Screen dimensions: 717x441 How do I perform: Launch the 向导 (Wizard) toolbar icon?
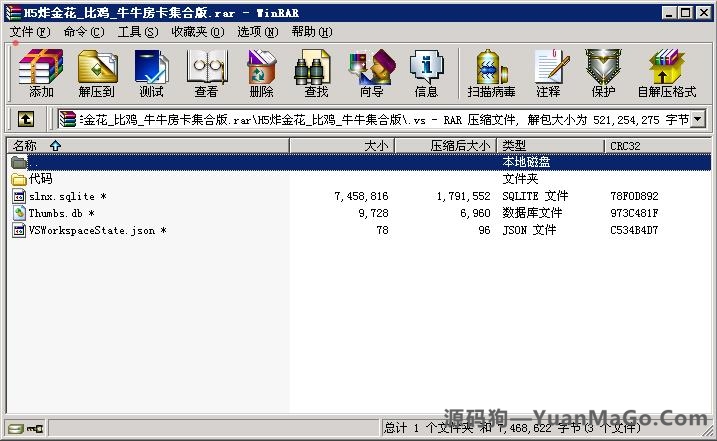tap(371, 68)
